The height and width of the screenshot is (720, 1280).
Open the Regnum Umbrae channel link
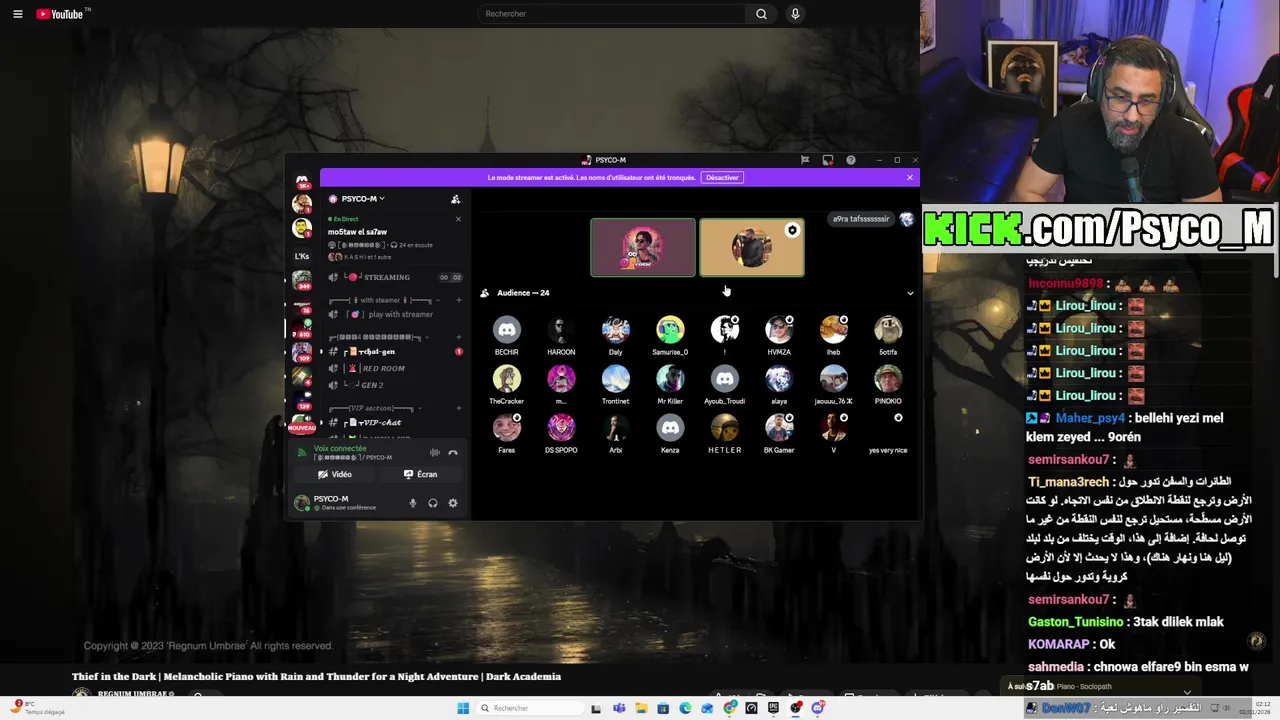click(x=136, y=694)
